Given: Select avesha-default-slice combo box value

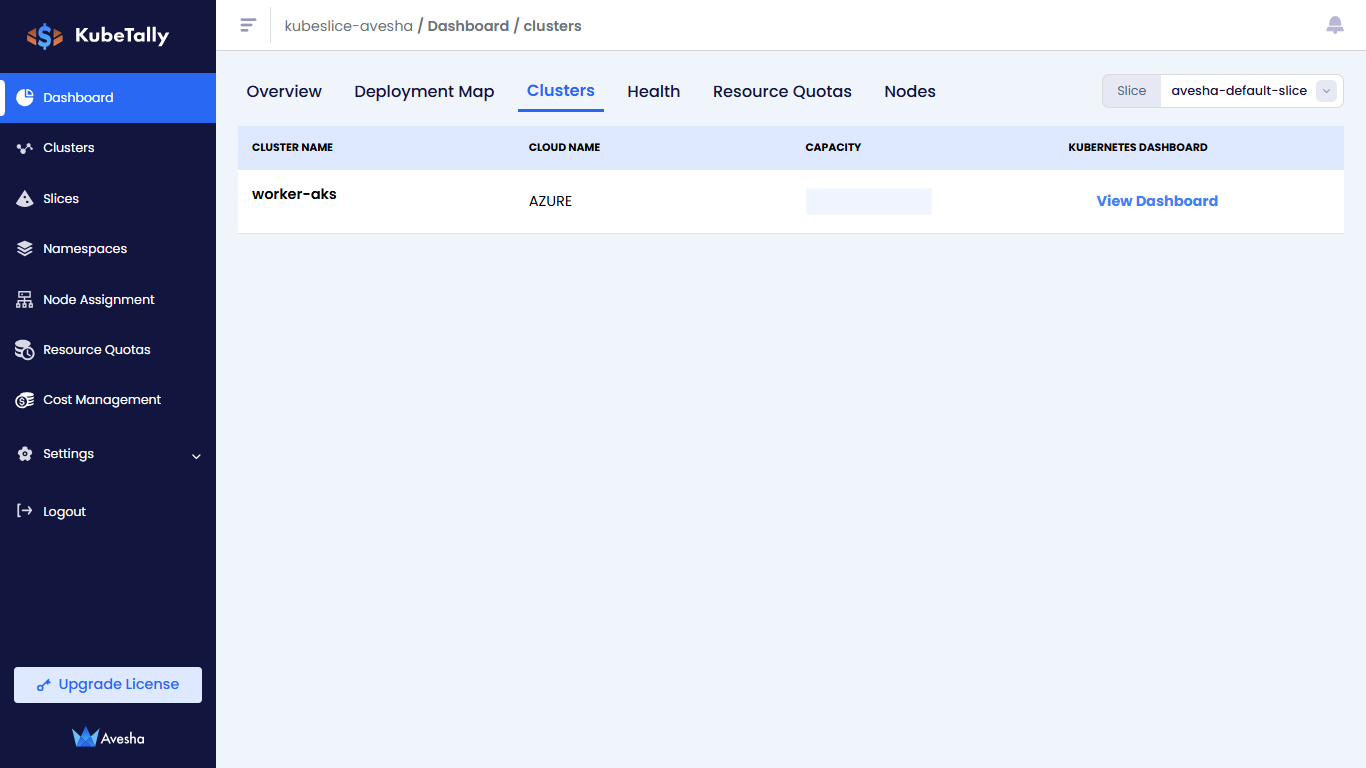Looking at the screenshot, I should point(1239,91).
